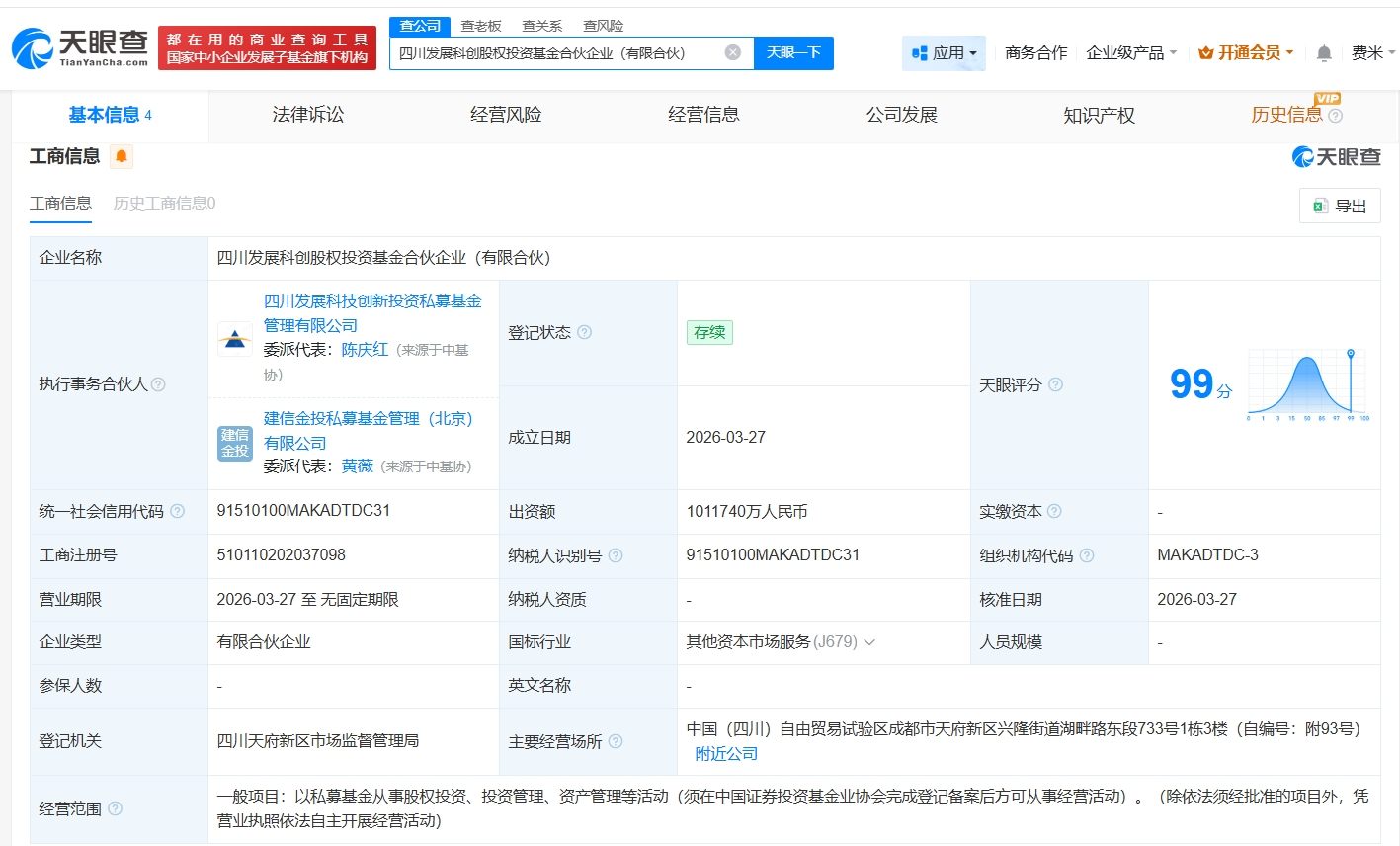
Task: Click the help question mark beside 实缴资本
Action: coord(1052,511)
